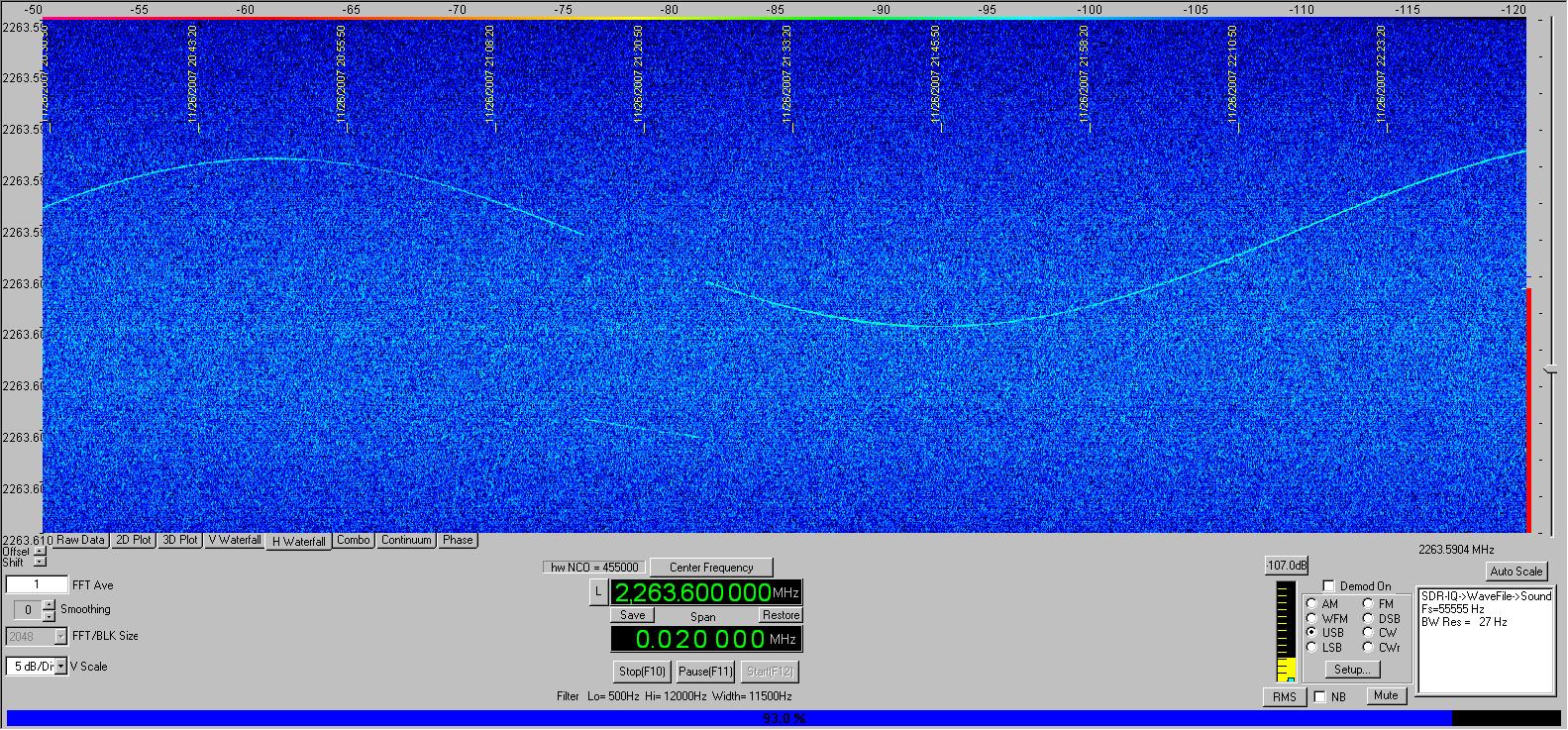Screen dimensions: 1568x730
Task: Select the CW demodulation radio button
Action: coord(1368,632)
